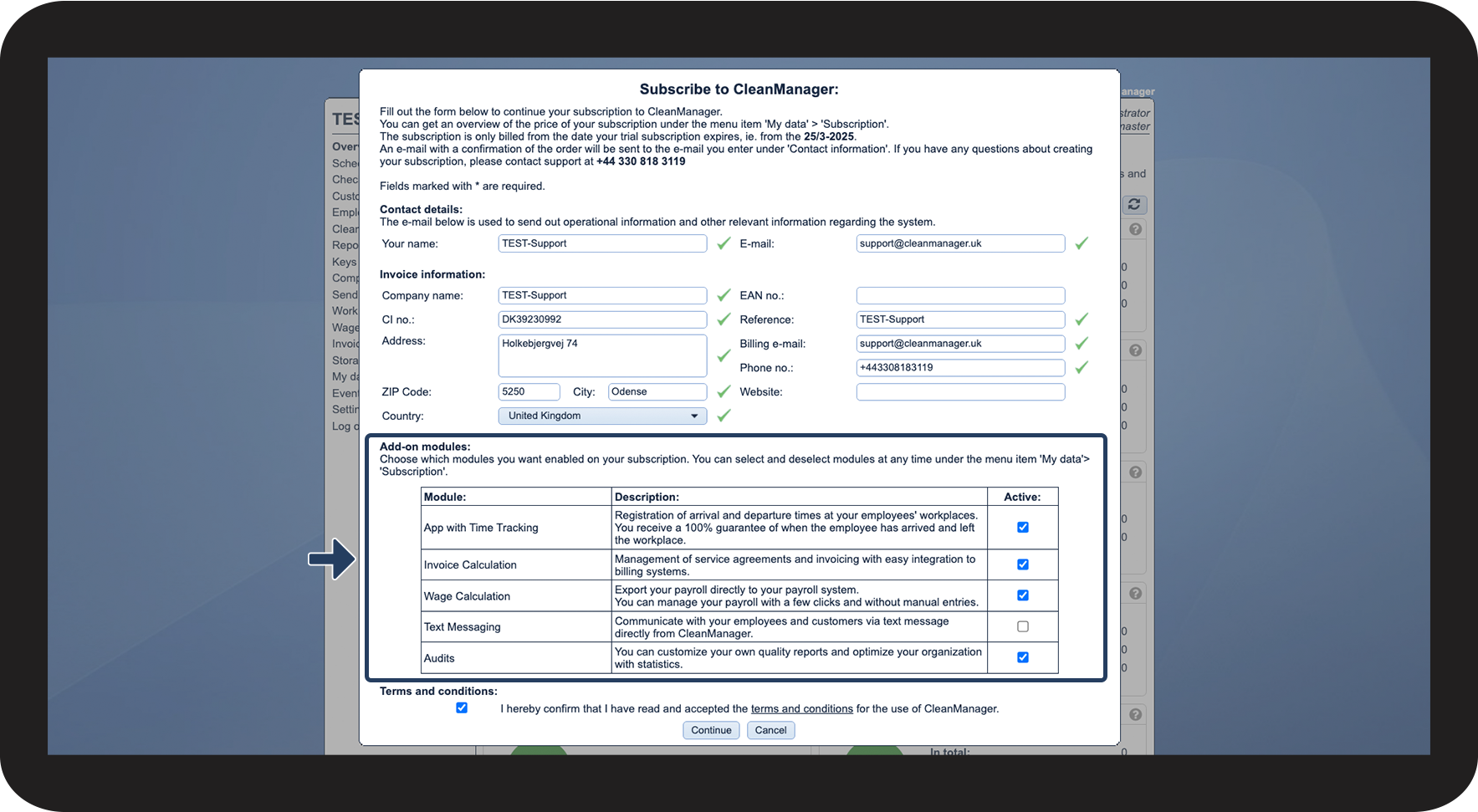This screenshot has height=812, width=1478.
Task: Click the 'Description:' column header
Action: (x=647, y=497)
